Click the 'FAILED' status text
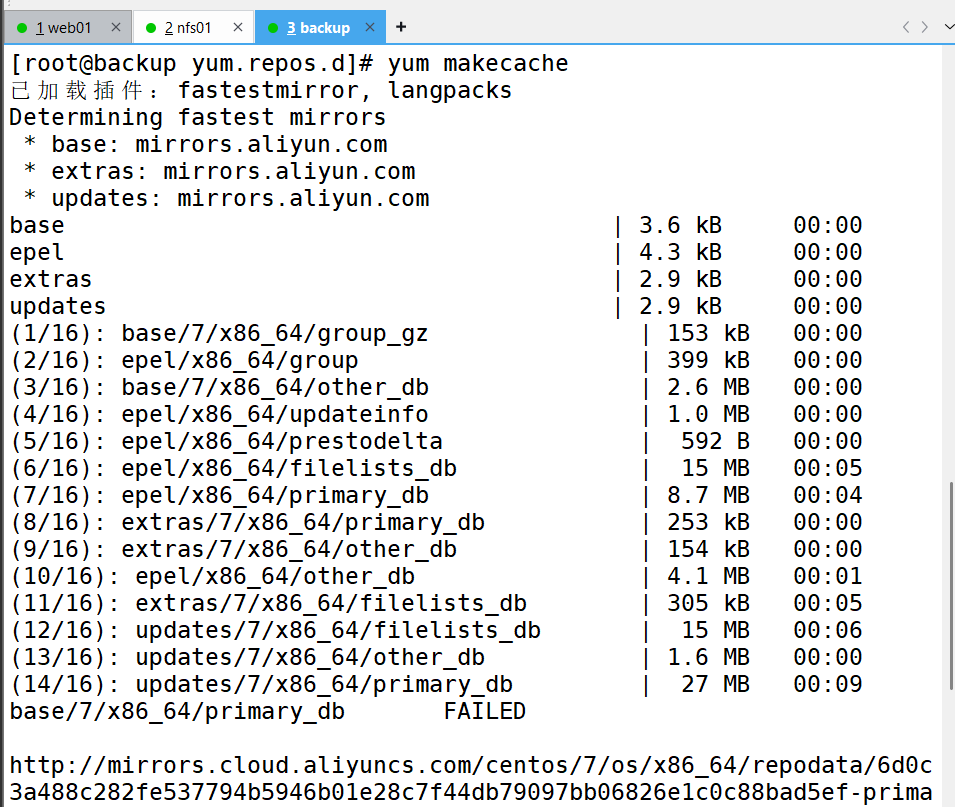The height and width of the screenshot is (807, 955). [x=485, y=711]
